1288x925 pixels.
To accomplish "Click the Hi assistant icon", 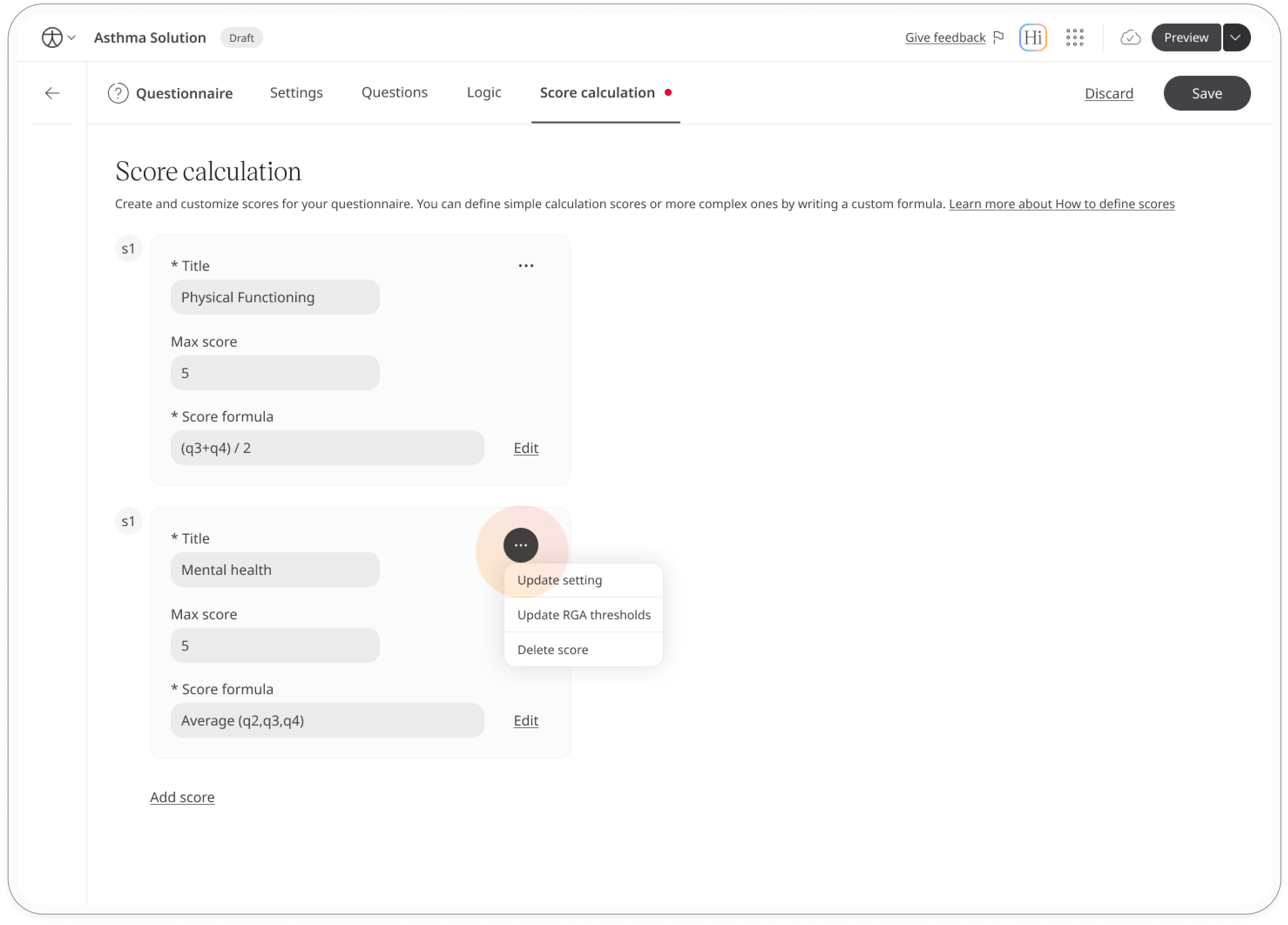I will (1032, 37).
